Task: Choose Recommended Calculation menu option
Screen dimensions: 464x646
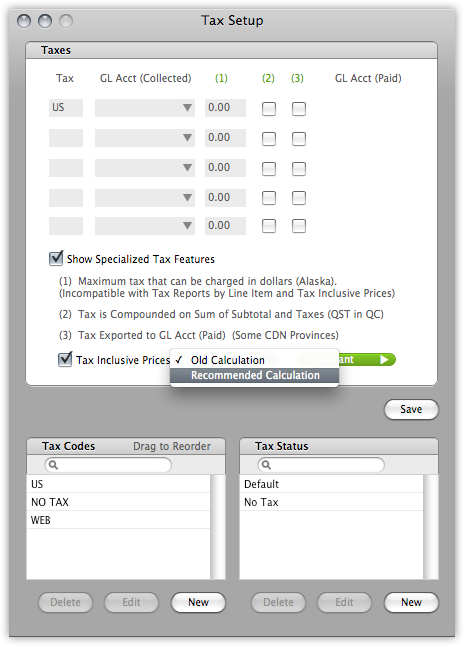Action: [255, 375]
